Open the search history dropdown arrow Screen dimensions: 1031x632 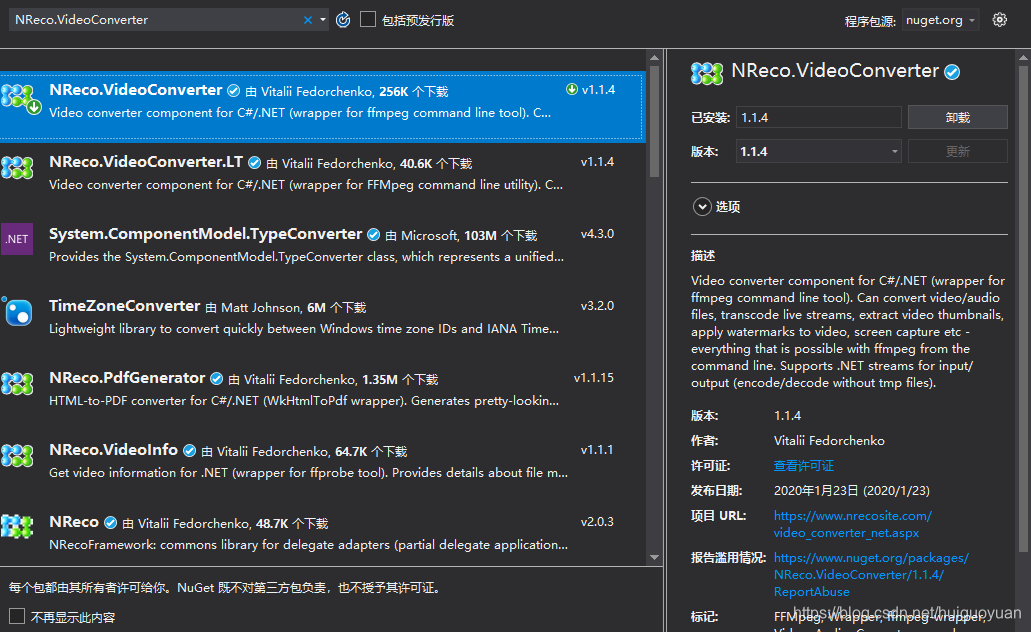click(x=323, y=20)
